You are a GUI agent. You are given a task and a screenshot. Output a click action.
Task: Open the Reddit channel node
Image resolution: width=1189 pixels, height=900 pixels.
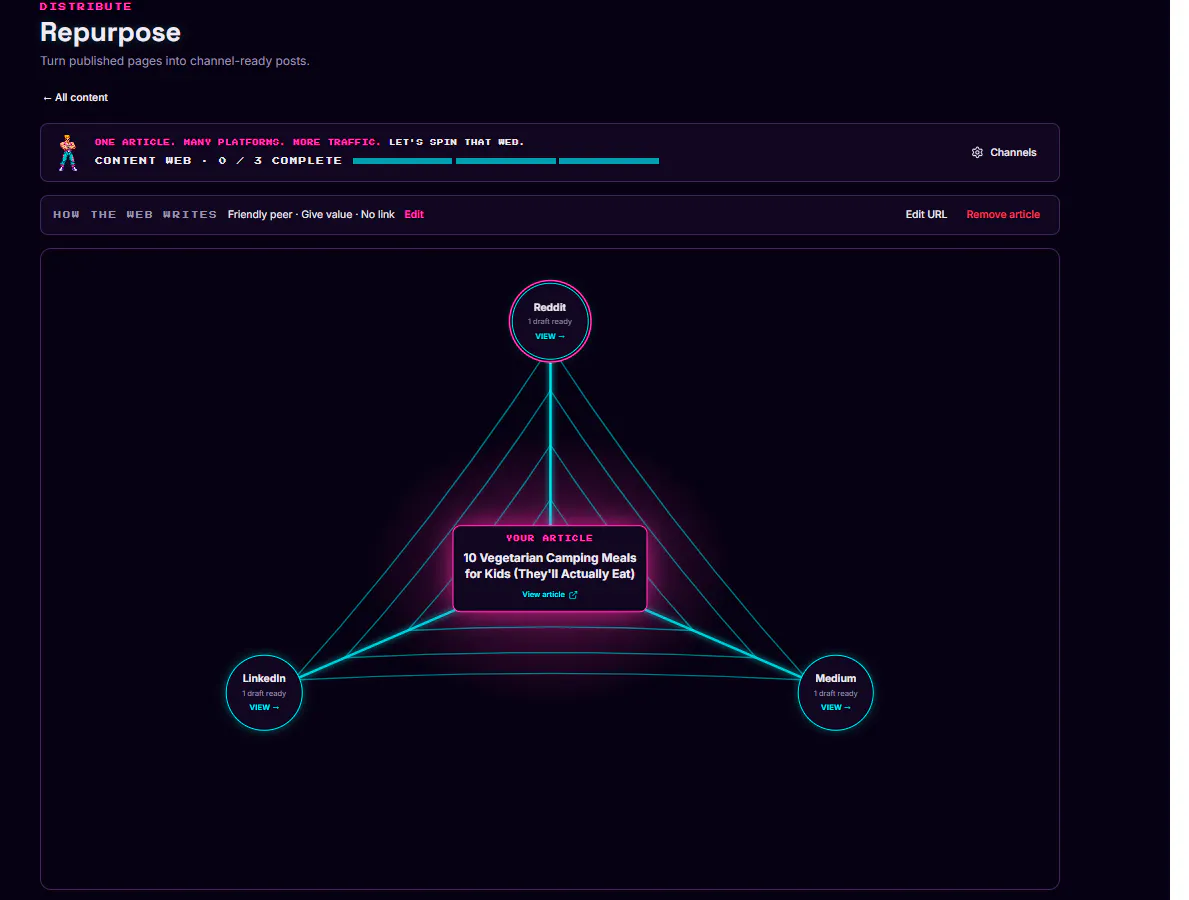click(550, 321)
